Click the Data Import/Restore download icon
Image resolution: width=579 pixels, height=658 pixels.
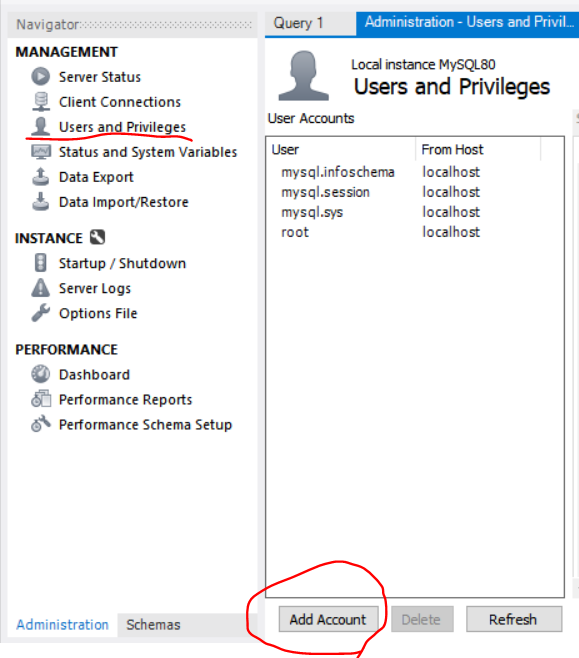tap(41, 201)
